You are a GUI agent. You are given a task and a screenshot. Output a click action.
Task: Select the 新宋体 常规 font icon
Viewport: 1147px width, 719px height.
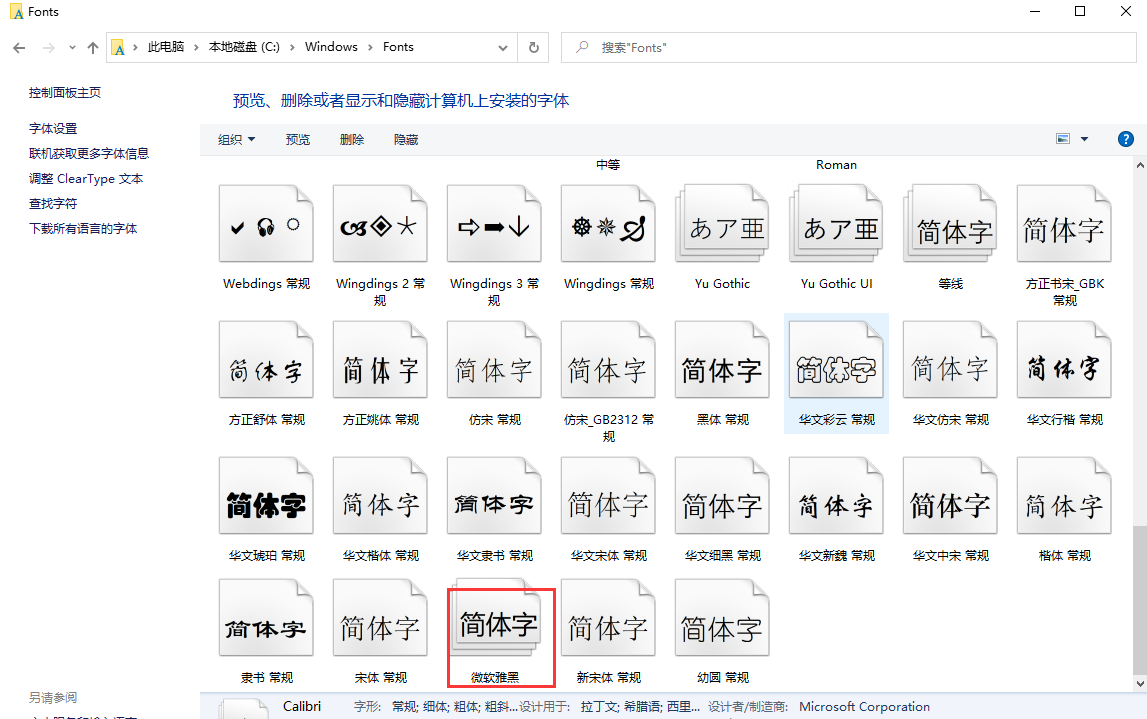[x=609, y=618]
